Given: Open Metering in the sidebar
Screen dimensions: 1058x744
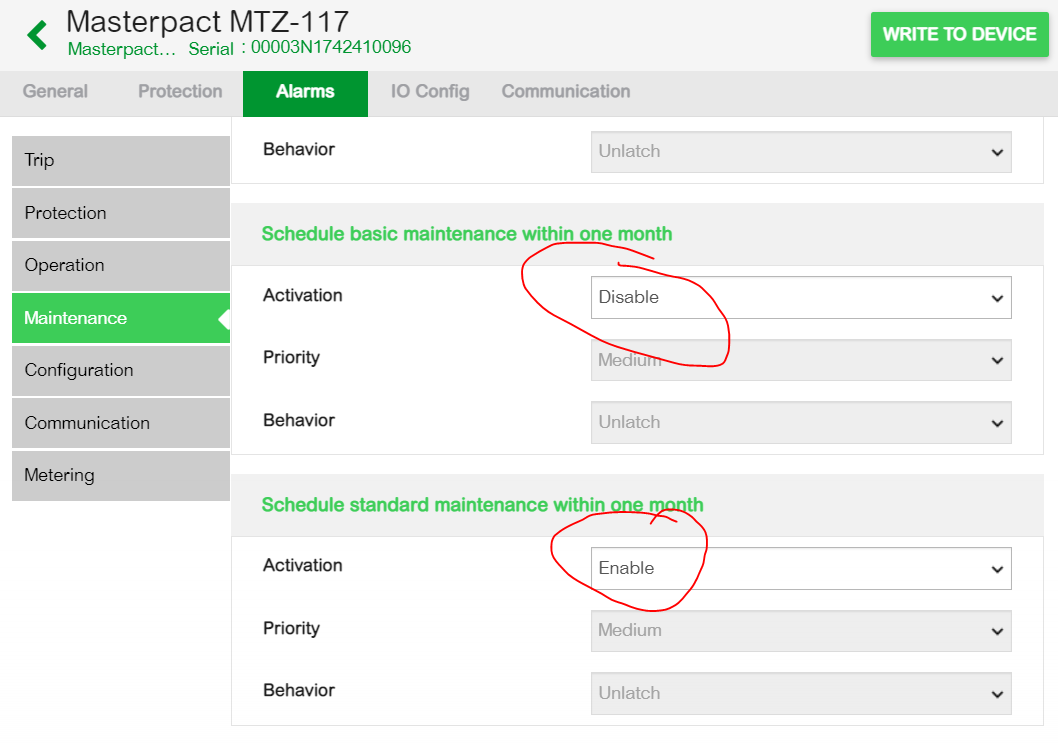Looking at the screenshot, I should tap(121, 476).
